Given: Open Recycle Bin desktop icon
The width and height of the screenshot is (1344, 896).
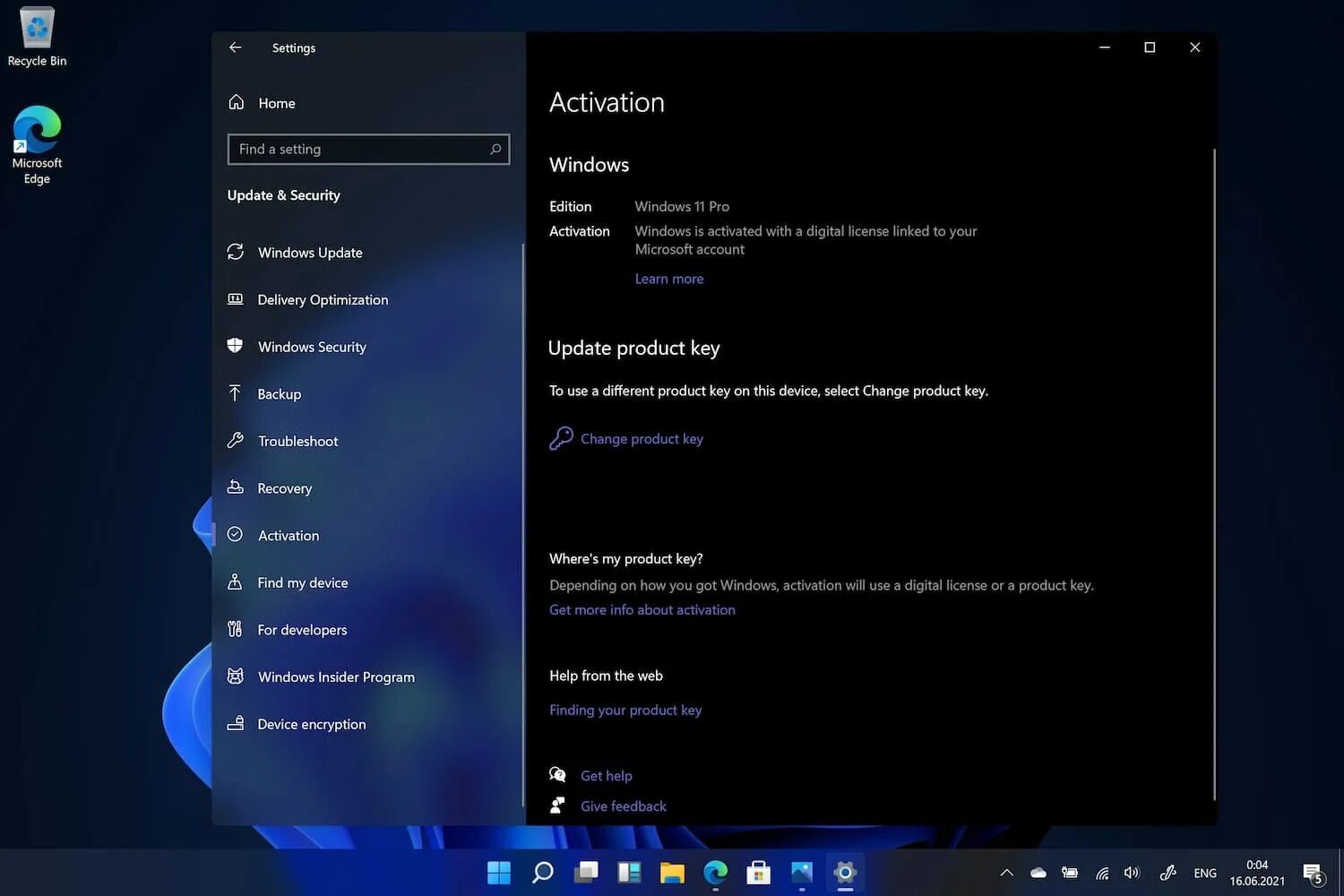Looking at the screenshot, I should point(37,38).
